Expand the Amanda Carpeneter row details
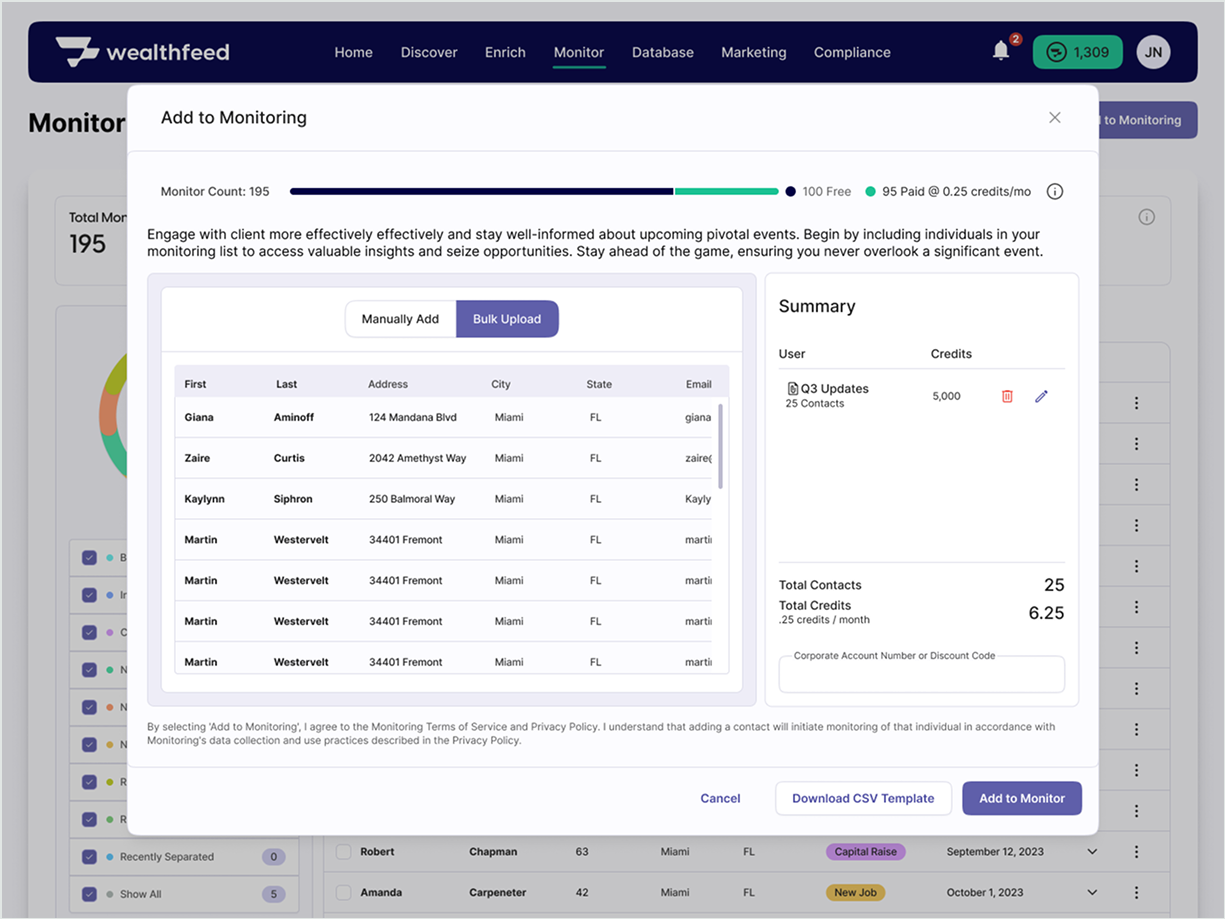Viewport: 1225px width, 919px height. tap(1092, 892)
